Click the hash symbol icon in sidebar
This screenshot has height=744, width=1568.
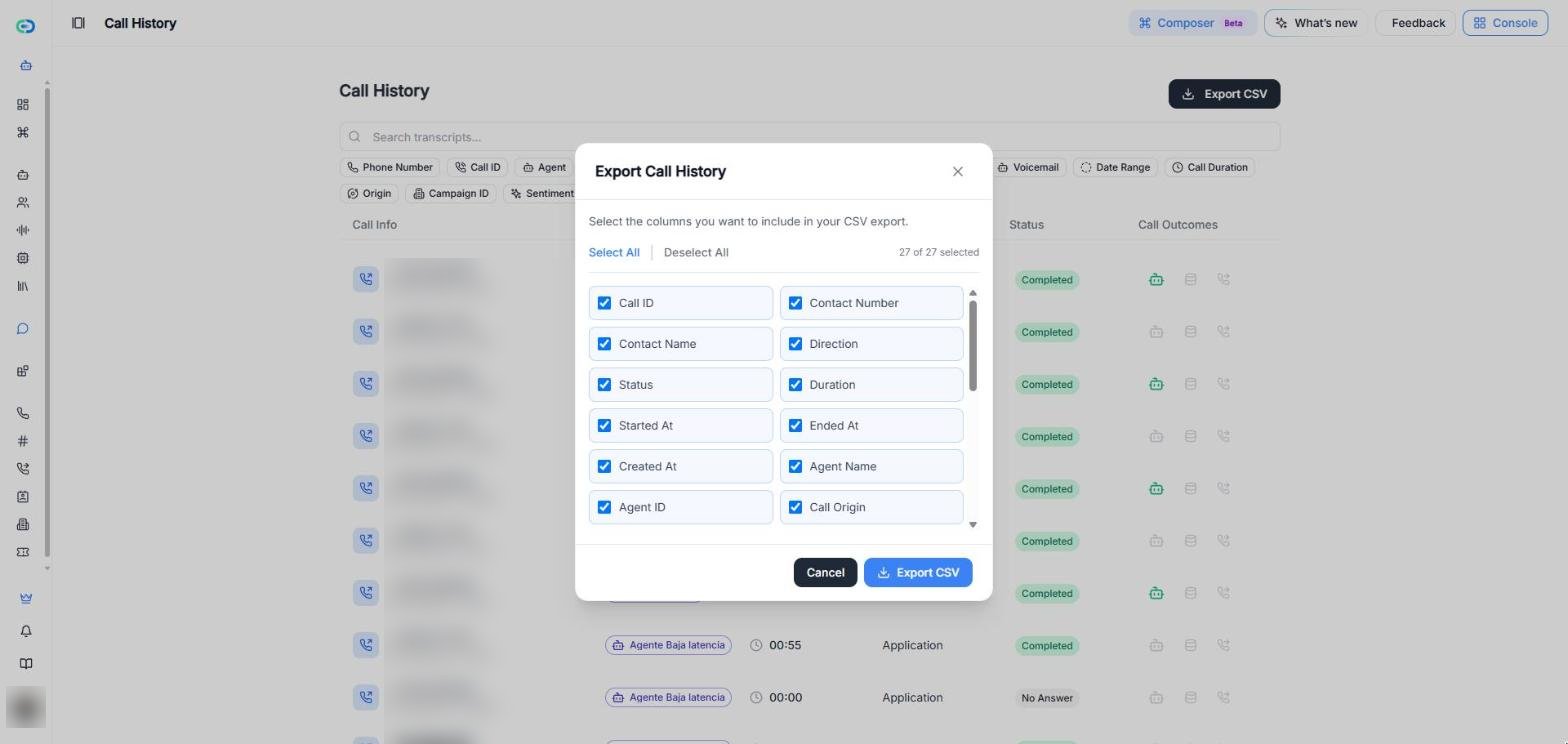(23, 441)
